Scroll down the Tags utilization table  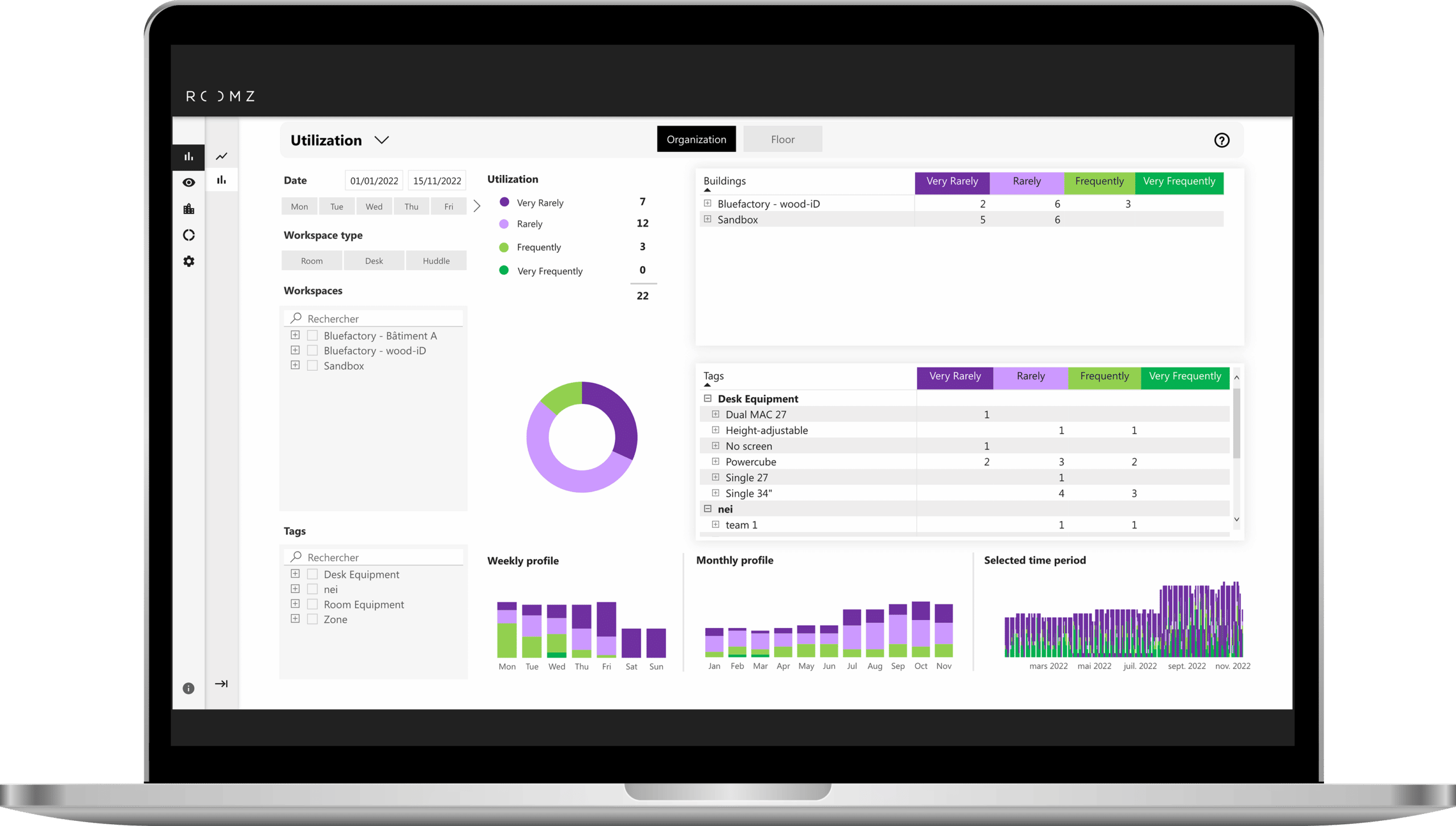coord(1236,520)
